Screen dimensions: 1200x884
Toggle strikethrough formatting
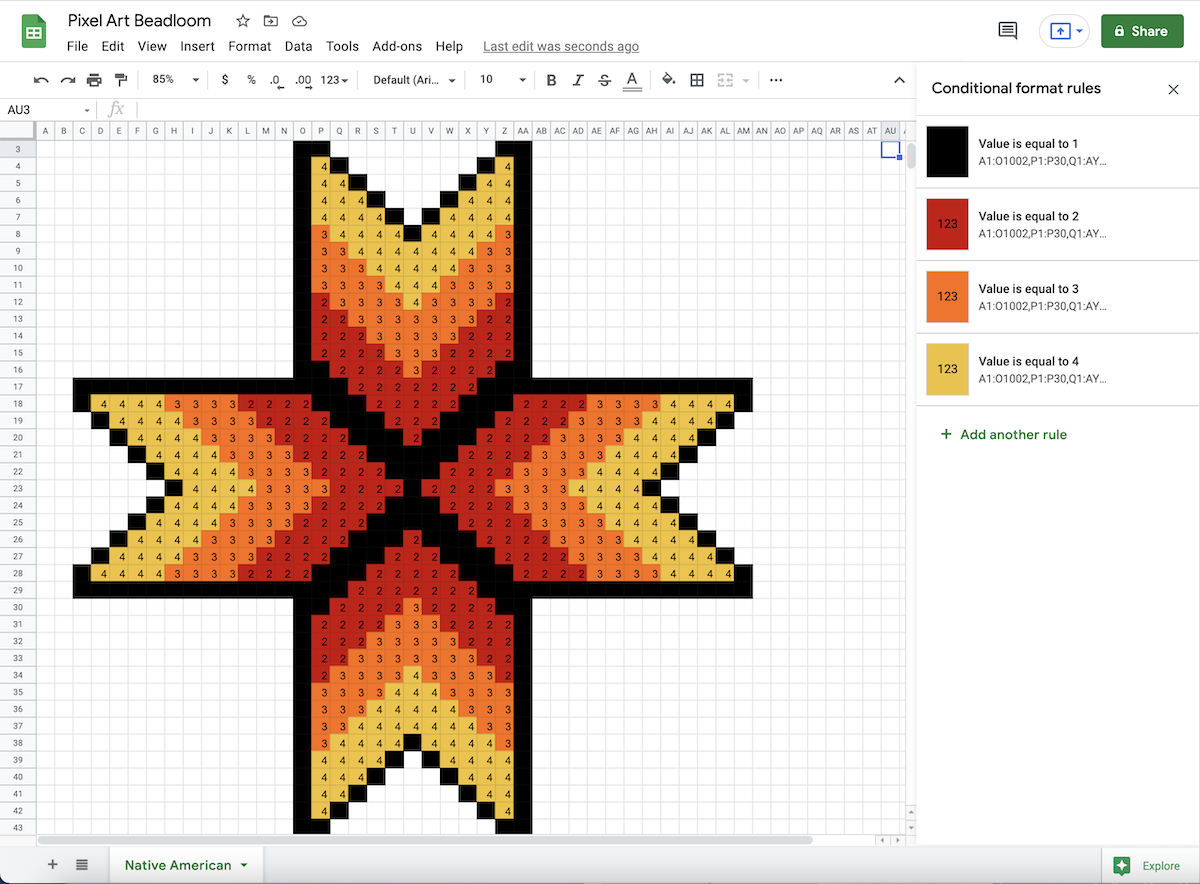tap(604, 80)
